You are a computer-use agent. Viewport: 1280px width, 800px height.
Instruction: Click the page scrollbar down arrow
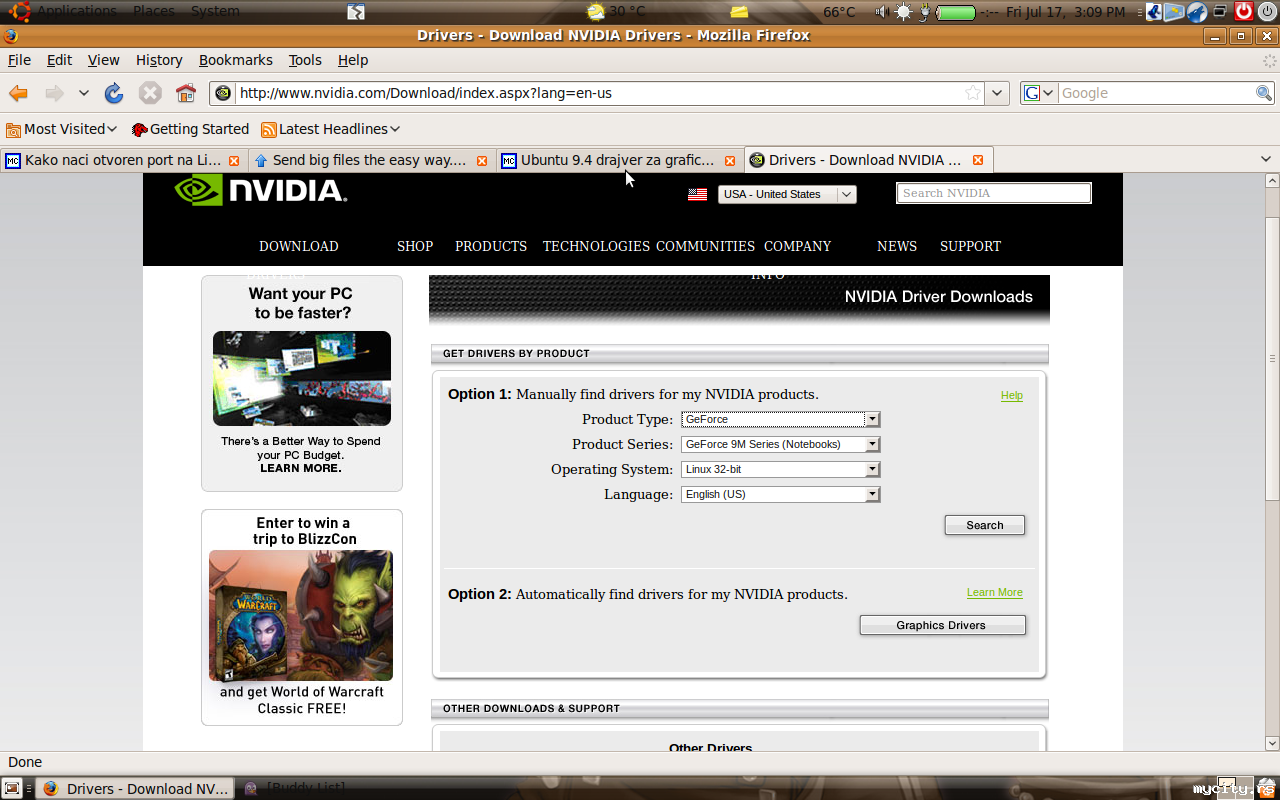point(1272,743)
